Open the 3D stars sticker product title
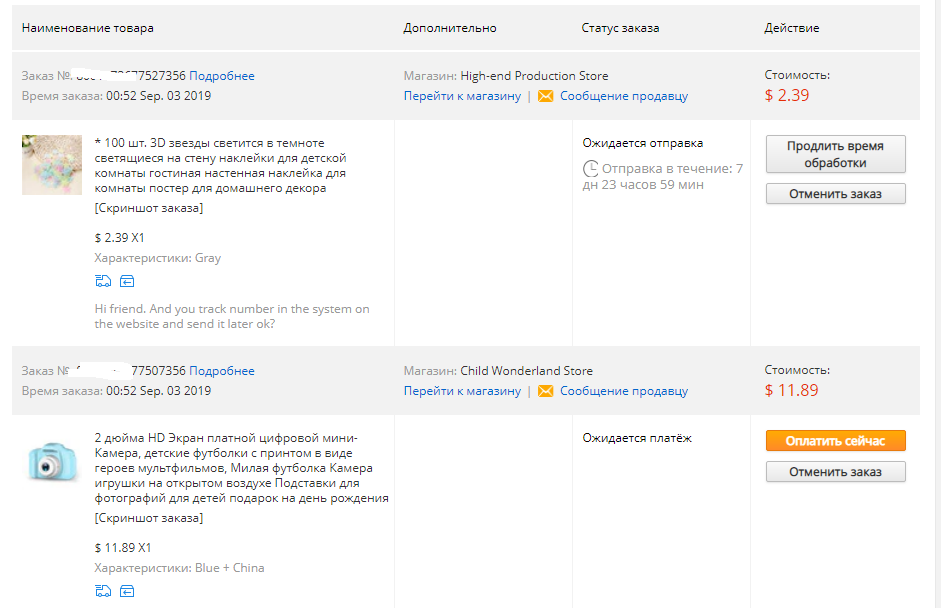 pyautogui.click(x=220, y=166)
